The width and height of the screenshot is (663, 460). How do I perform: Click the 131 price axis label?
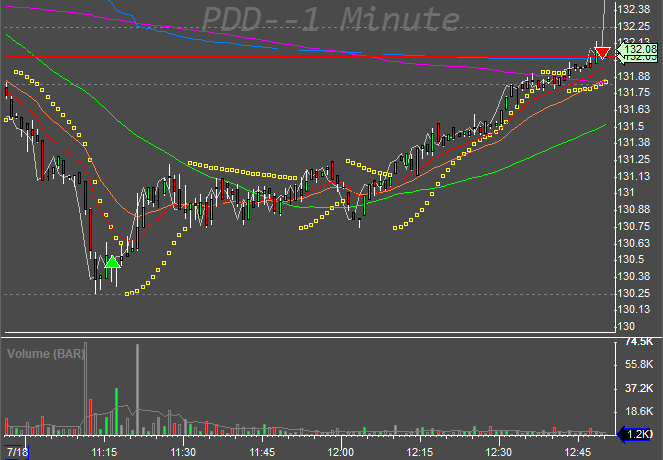tap(626, 193)
